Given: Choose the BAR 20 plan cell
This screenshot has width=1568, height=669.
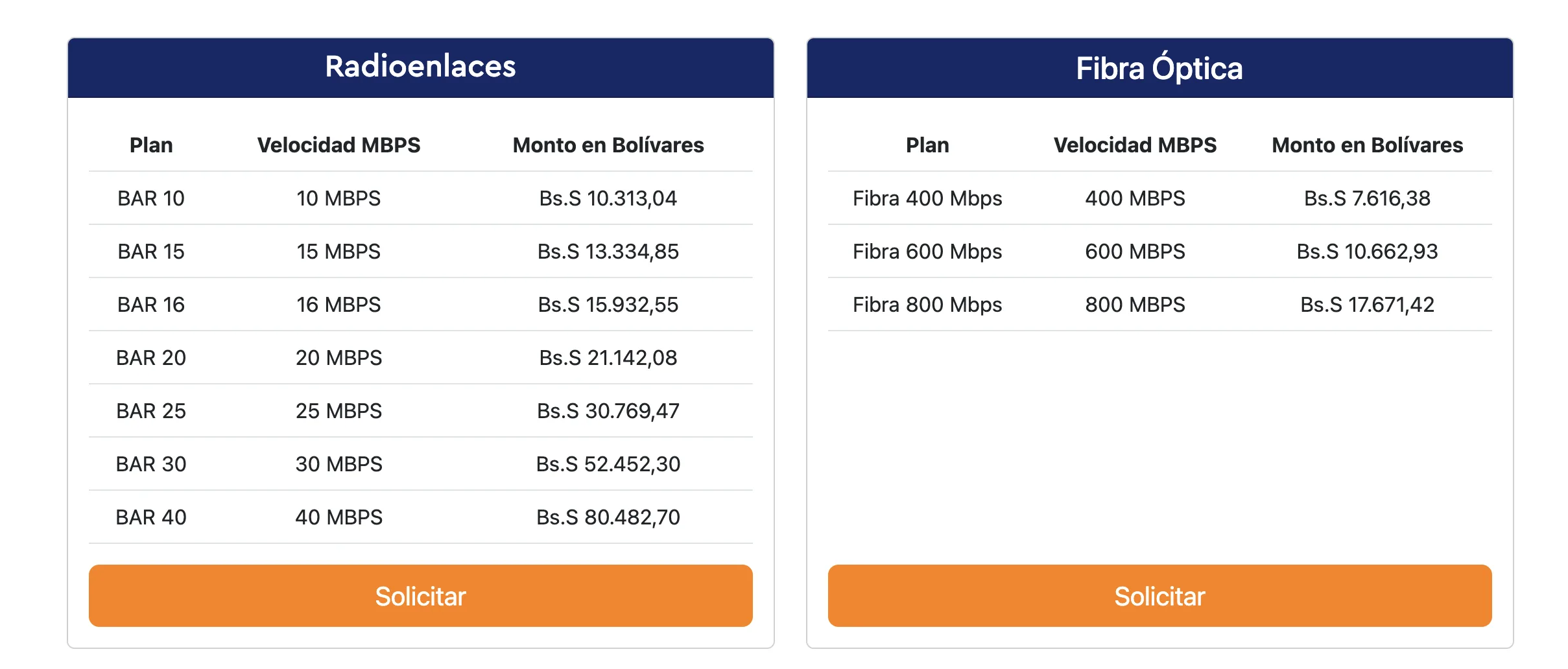Looking at the screenshot, I should (x=151, y=358).
